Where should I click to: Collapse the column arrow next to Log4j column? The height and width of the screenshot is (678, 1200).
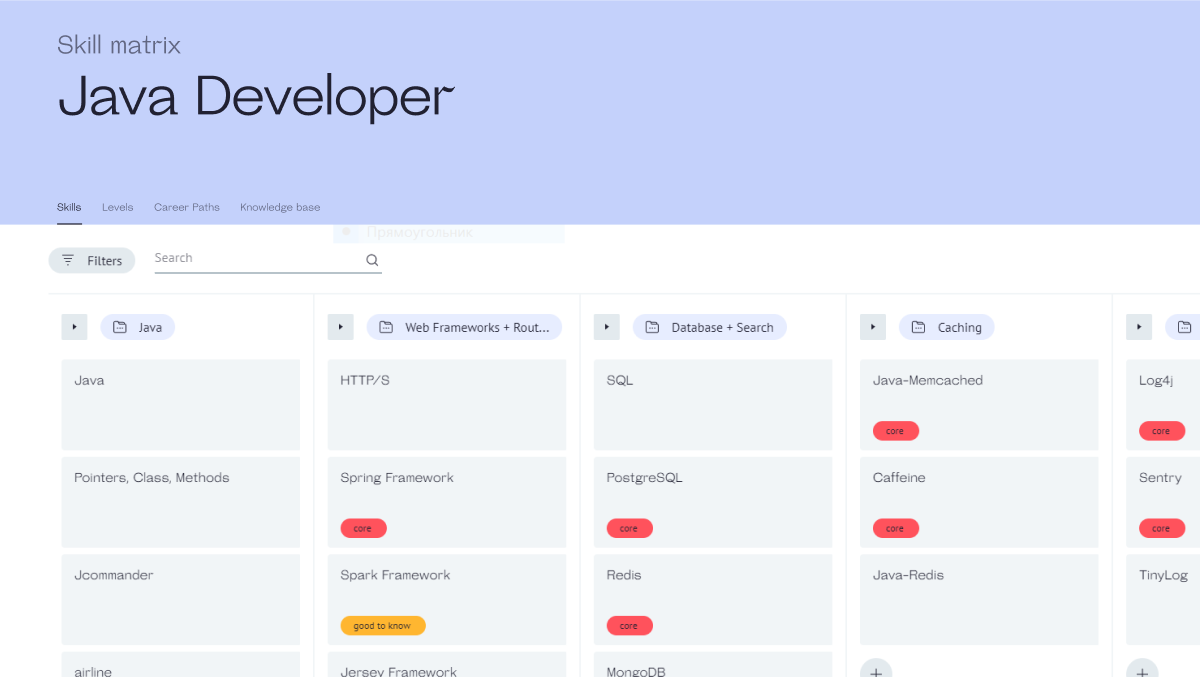pos(1139,327)
